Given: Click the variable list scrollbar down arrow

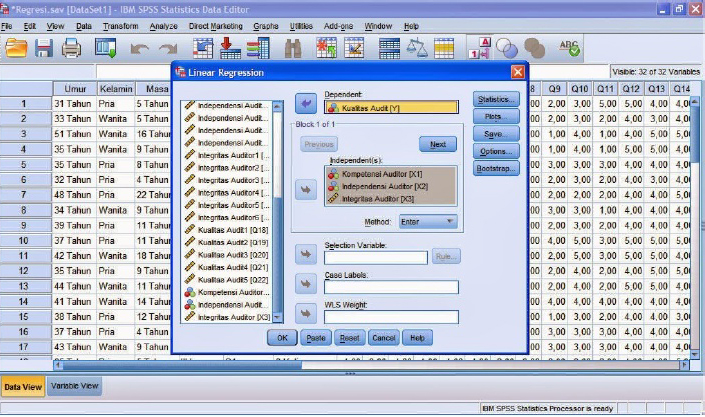Looking at the screenshot, I should (x=279, y=317).
